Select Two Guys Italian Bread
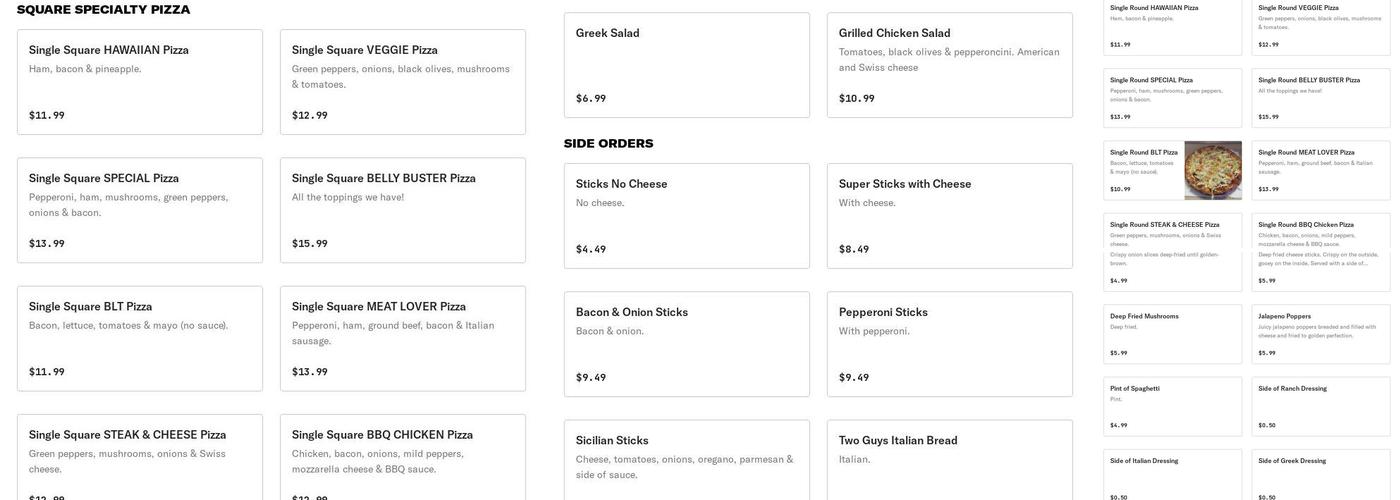This screenshot has height=500, width=1400. 949,458
